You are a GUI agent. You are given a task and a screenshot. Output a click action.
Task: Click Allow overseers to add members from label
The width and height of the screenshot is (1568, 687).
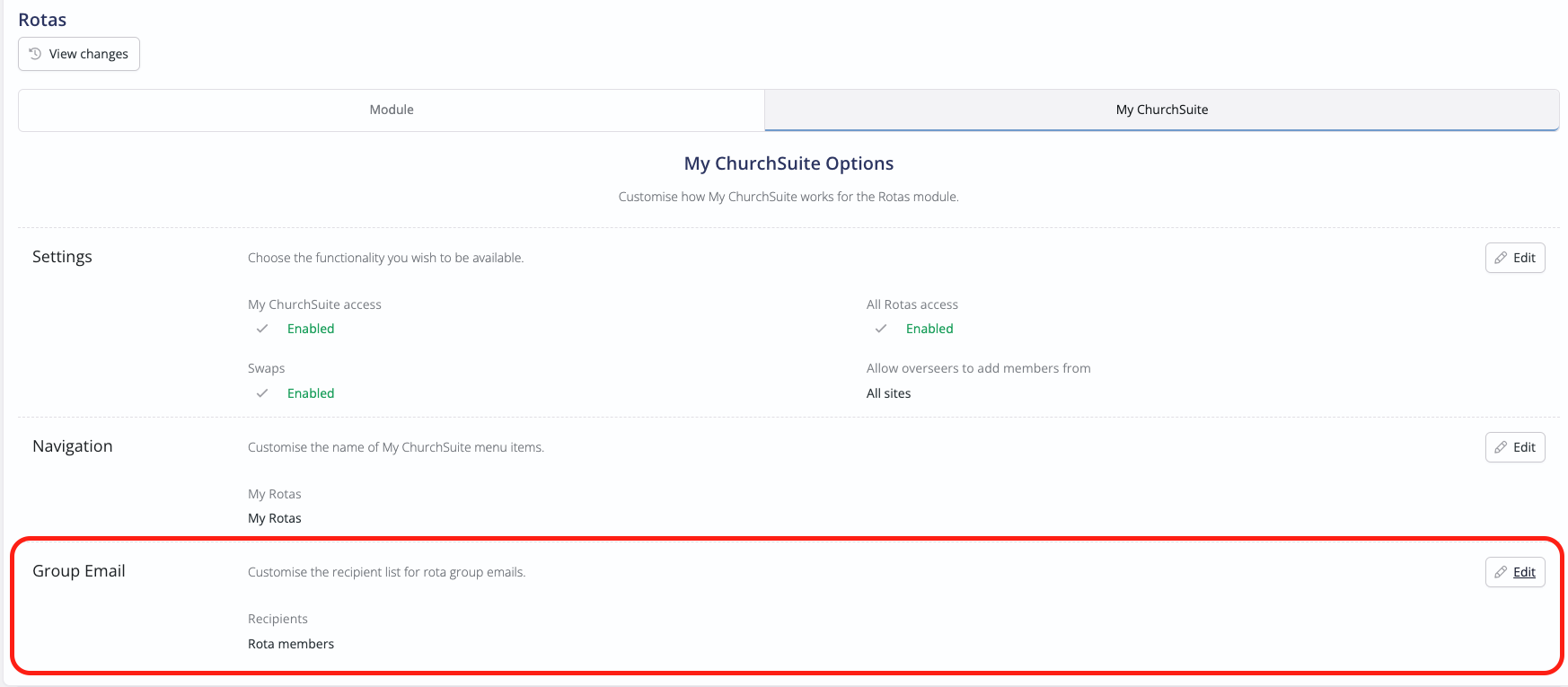pos(979,368)
